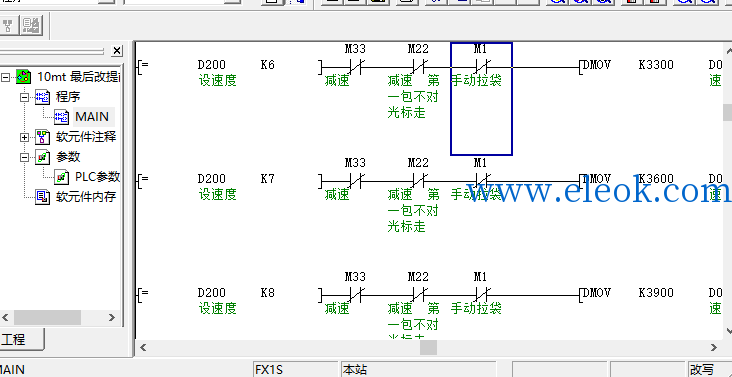The height and width of the screenshot is (377, 732).
Task: Click the greyed ladder-tree toolbar icon
Action: point(7,25)
